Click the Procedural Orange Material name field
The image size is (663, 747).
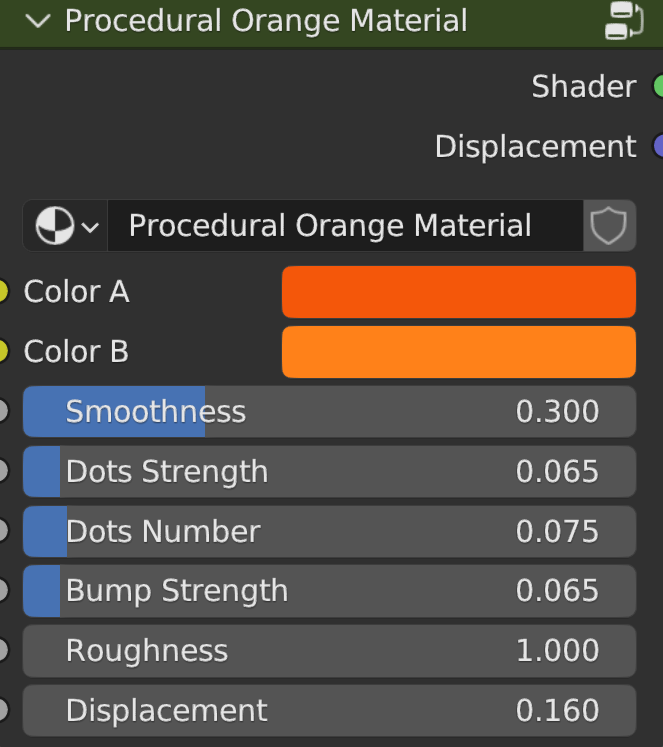click(344, 226)
